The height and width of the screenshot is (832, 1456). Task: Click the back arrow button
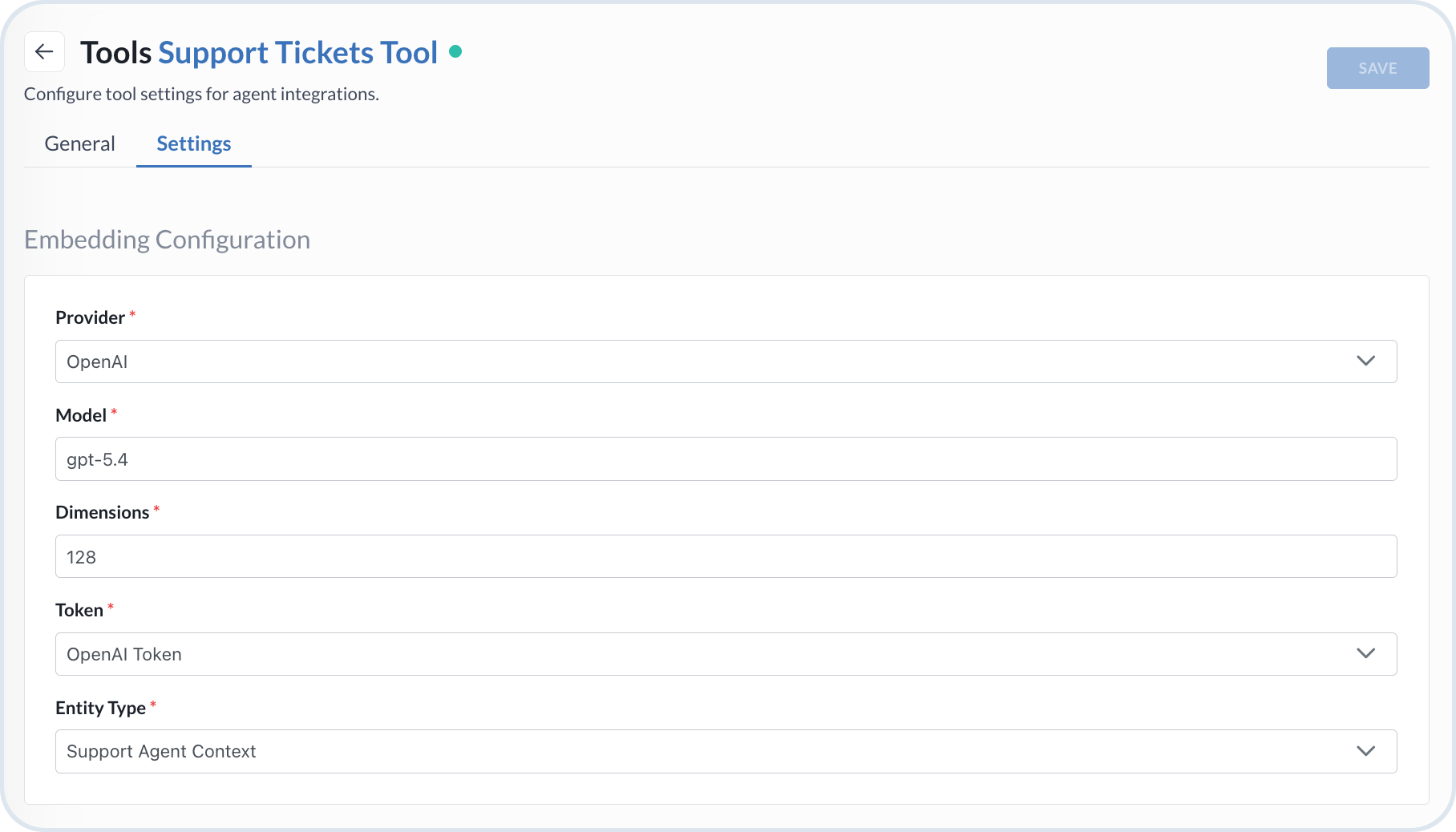point(44,52)
